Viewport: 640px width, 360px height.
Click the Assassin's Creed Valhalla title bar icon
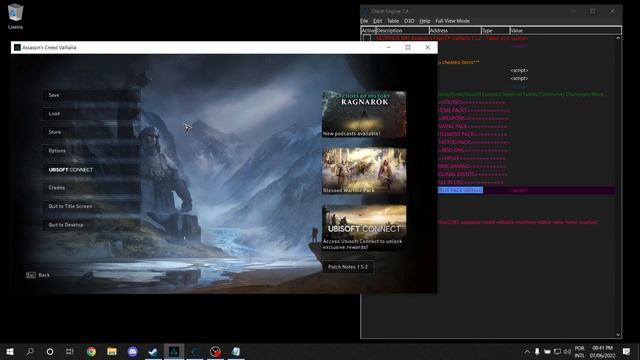click(17, 47)
